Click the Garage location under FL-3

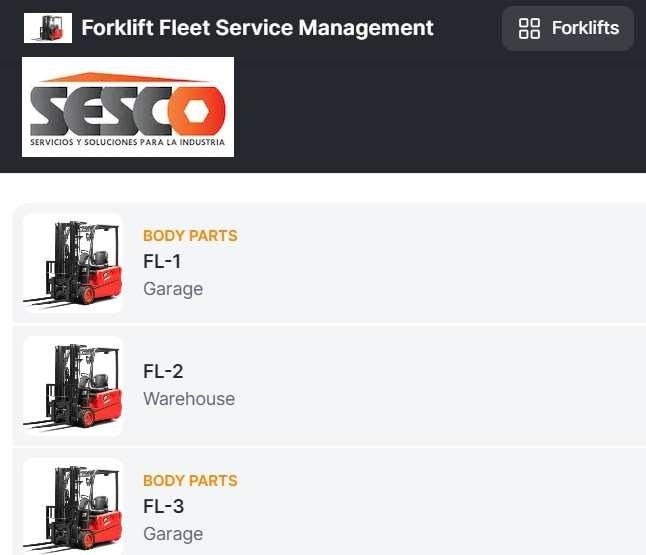tap(173, 534)
